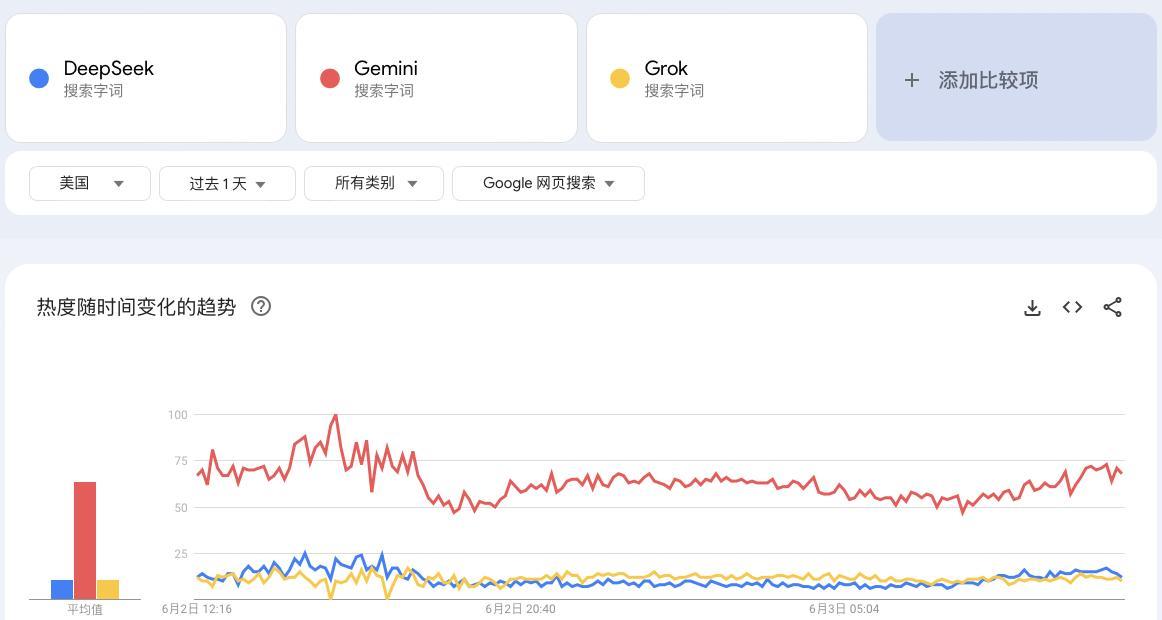The image size is (1162, 620).
Task: Open the embed code icon
Action: pos(1072,307)
